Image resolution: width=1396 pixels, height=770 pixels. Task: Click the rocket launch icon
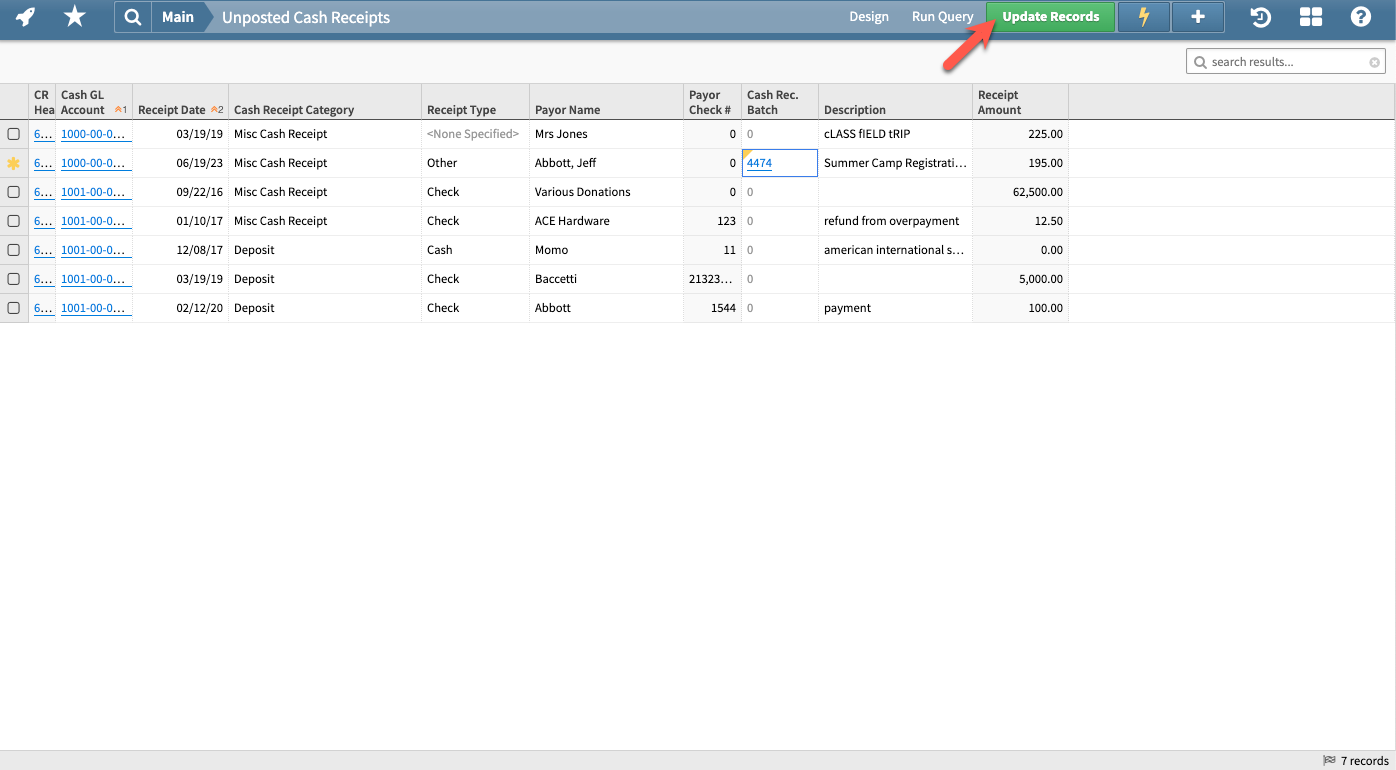tap(23, 17)
